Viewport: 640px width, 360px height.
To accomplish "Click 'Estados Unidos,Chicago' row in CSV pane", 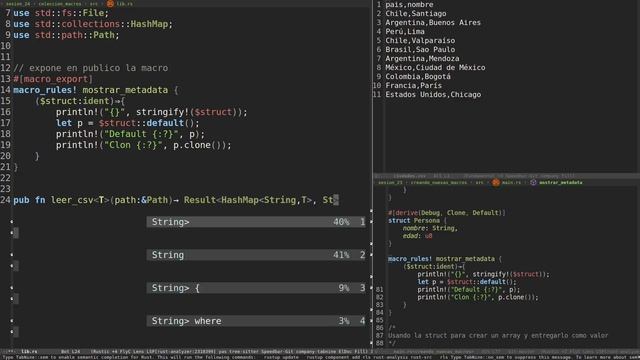I will pos(433,94).
